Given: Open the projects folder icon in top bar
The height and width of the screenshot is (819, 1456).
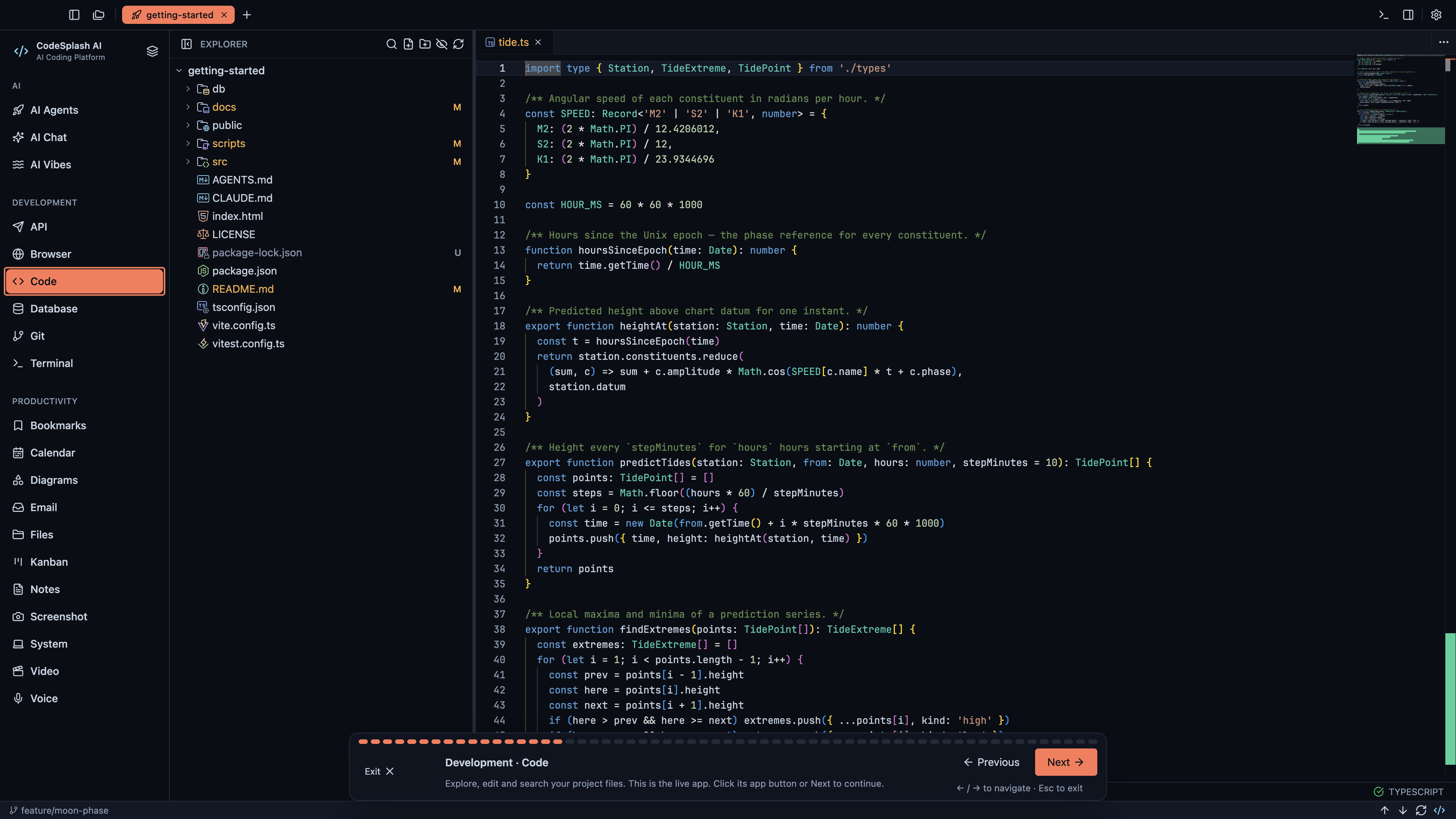Looking at the screenshot, I should [x=99, y=15].
